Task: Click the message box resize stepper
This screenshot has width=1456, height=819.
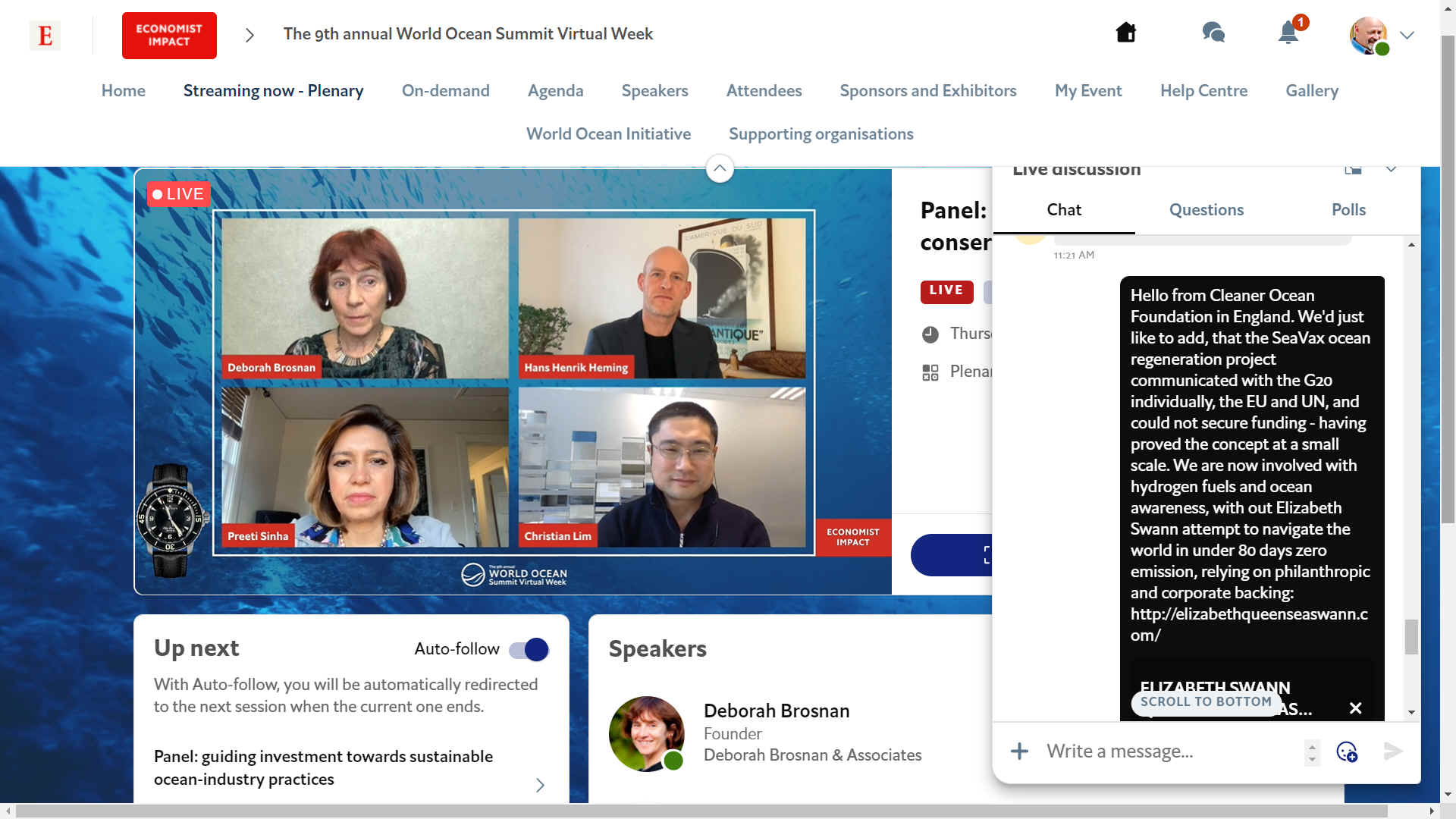Action: (1312, 752)
